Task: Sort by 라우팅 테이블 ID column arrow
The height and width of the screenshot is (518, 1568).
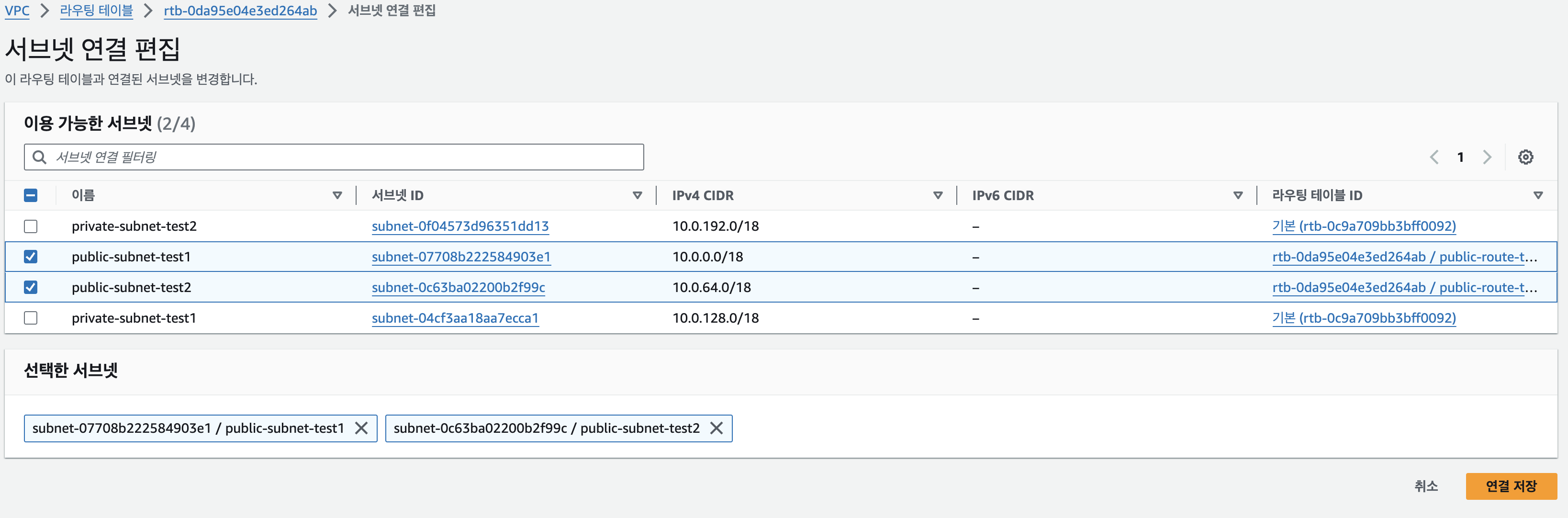Action: pyautogui.click(x=1537, y=195)
